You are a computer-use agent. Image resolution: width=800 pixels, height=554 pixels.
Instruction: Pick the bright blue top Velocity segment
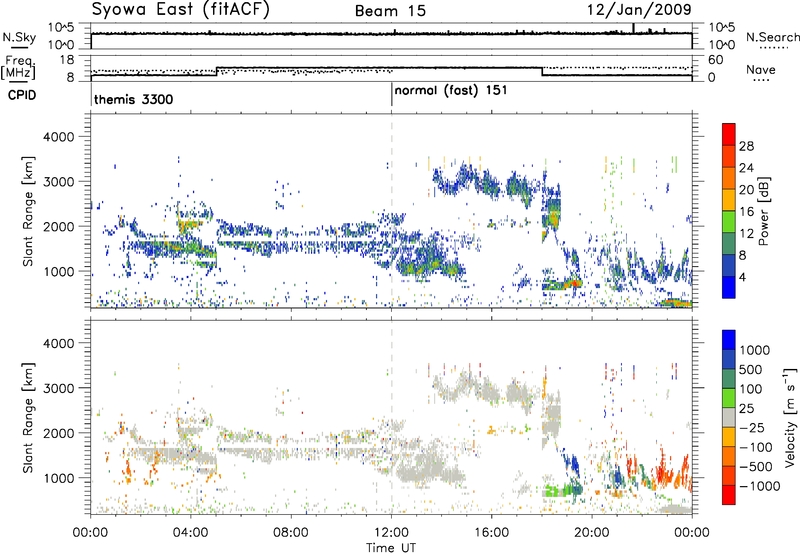(729, 340)
